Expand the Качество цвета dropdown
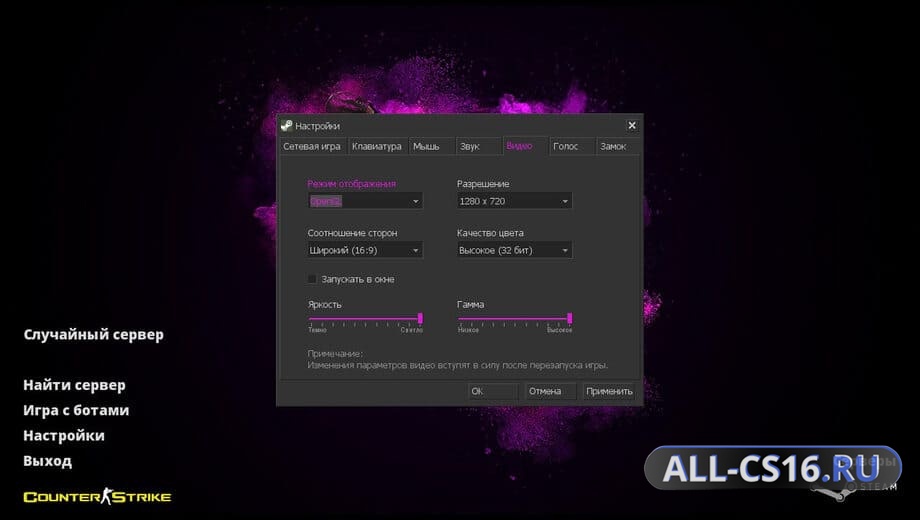Image resolution: width=920 pixels, height=520 pixels. pos(514,251)
